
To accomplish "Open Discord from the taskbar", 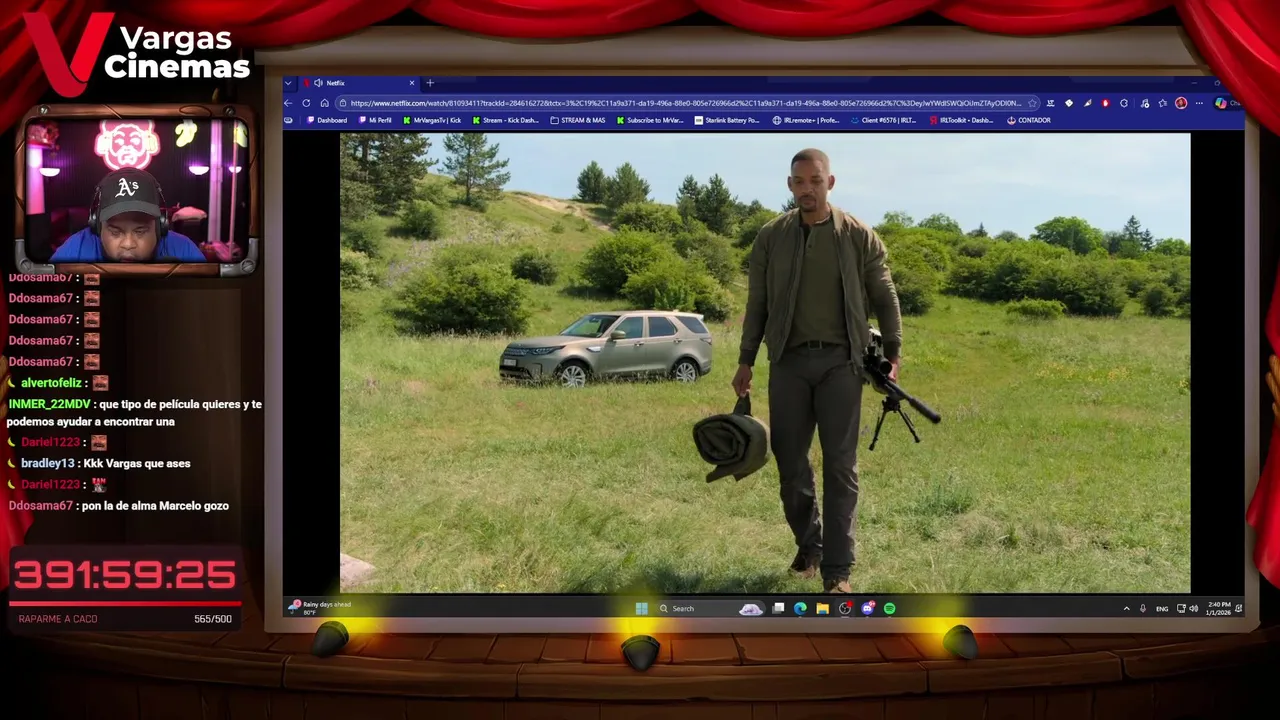I will (867, 608).
